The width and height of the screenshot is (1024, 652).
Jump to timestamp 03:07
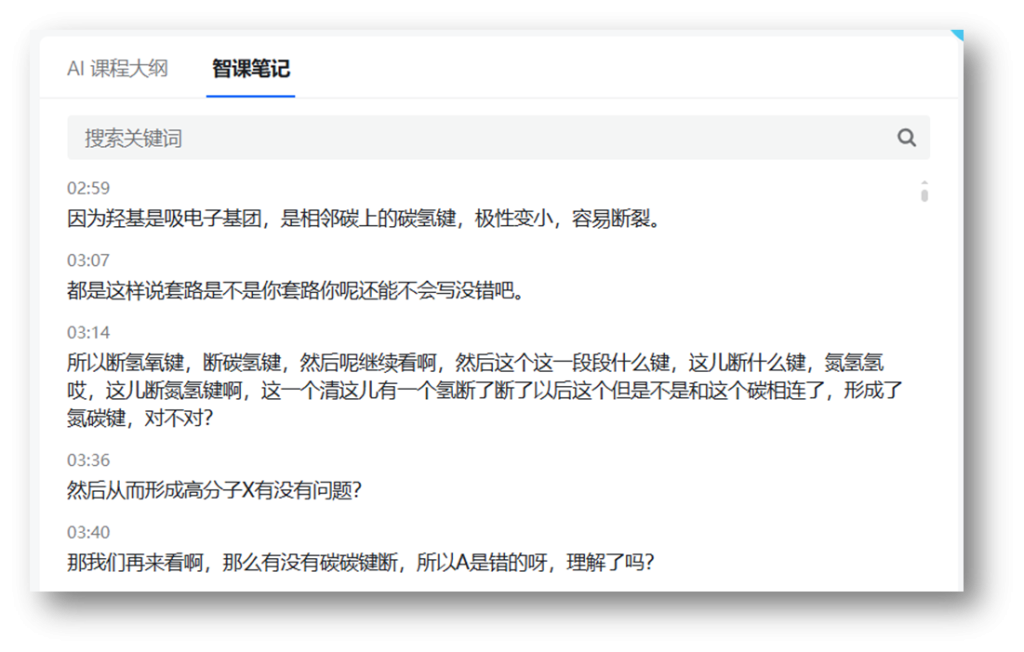click(x=88, y=260)
